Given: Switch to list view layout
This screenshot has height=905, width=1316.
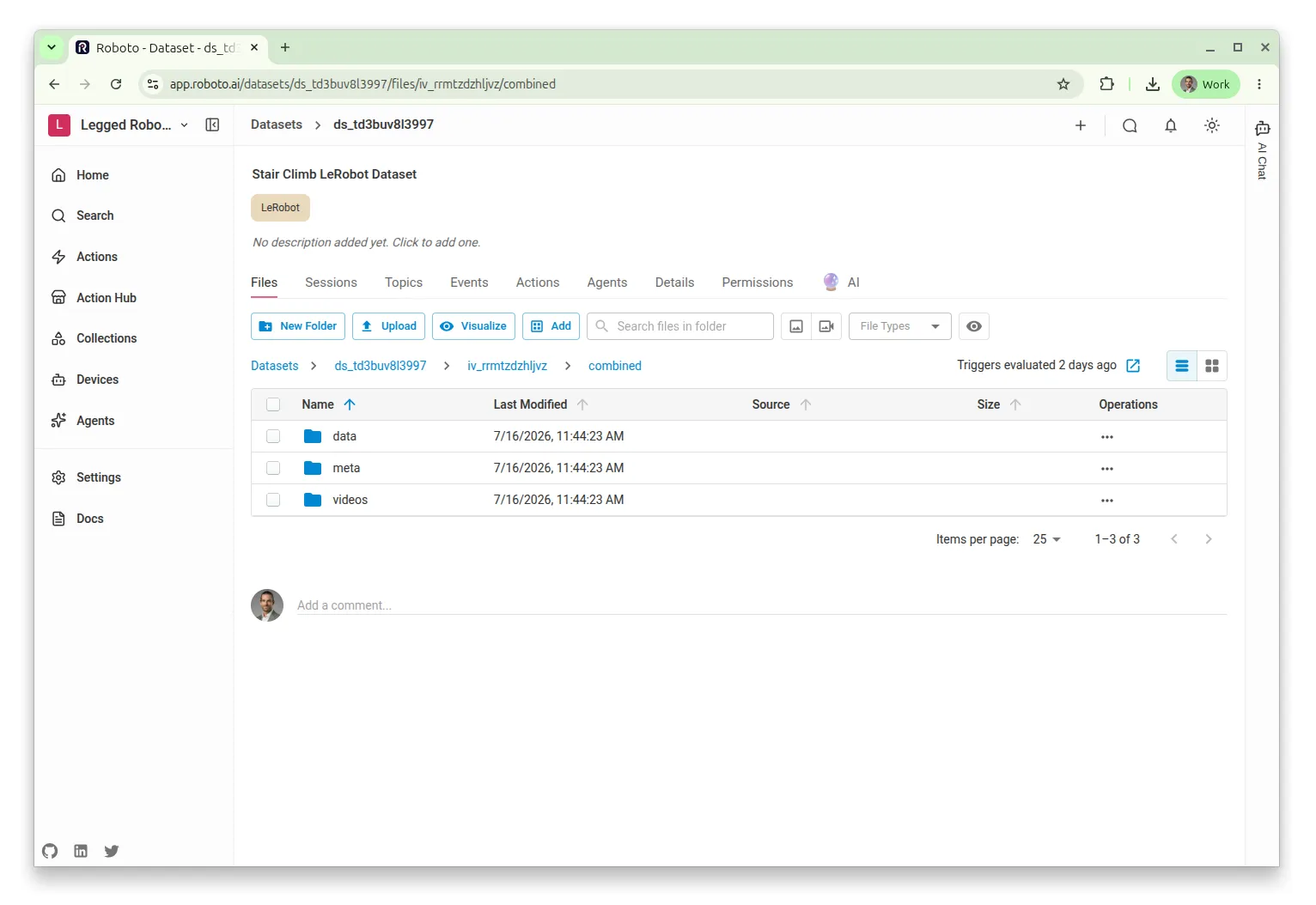Looking at the screenshot, I should pyautogui.click(x=1182, y=366).
